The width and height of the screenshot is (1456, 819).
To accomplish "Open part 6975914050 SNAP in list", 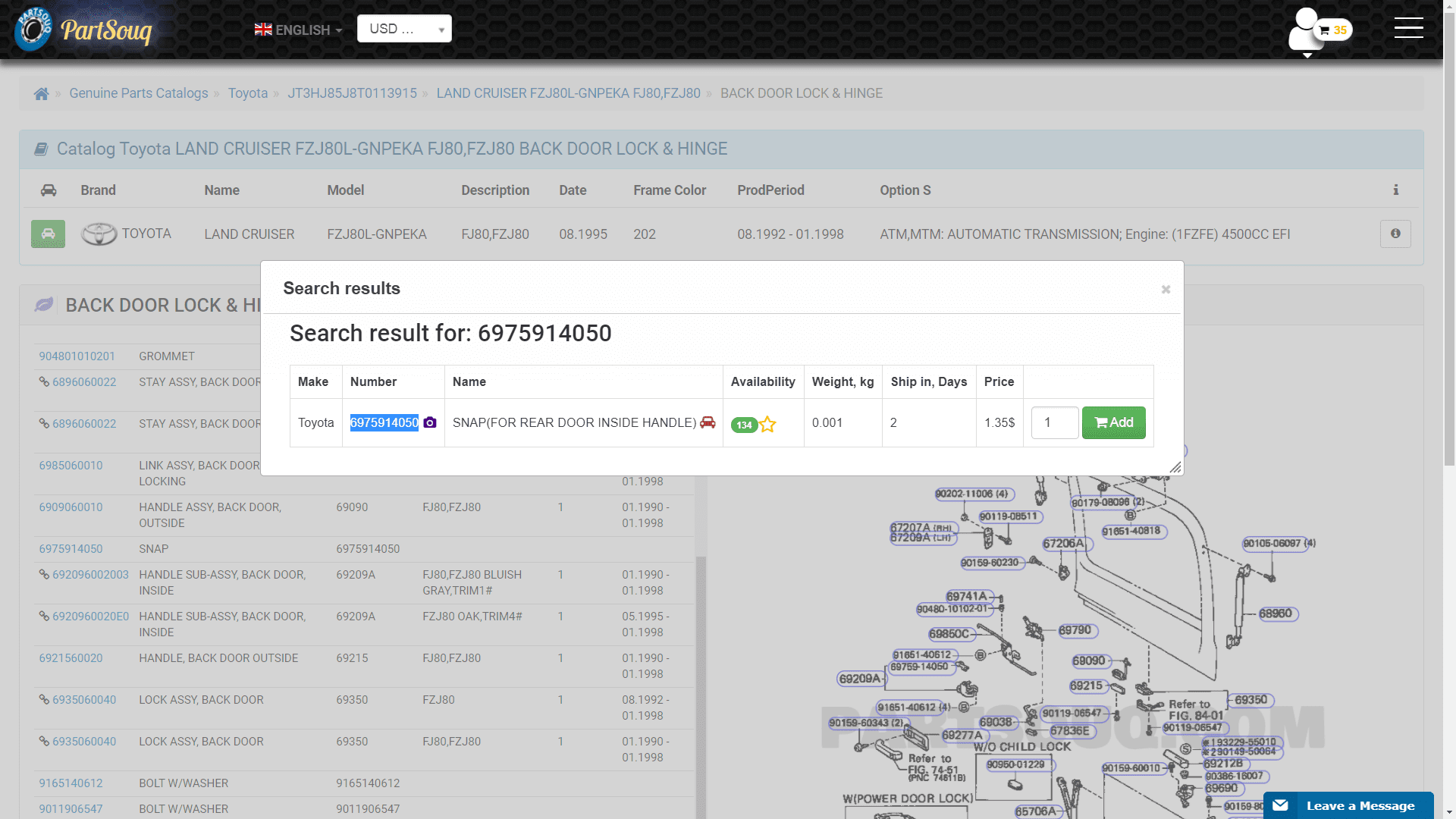I will coord(71,549).
